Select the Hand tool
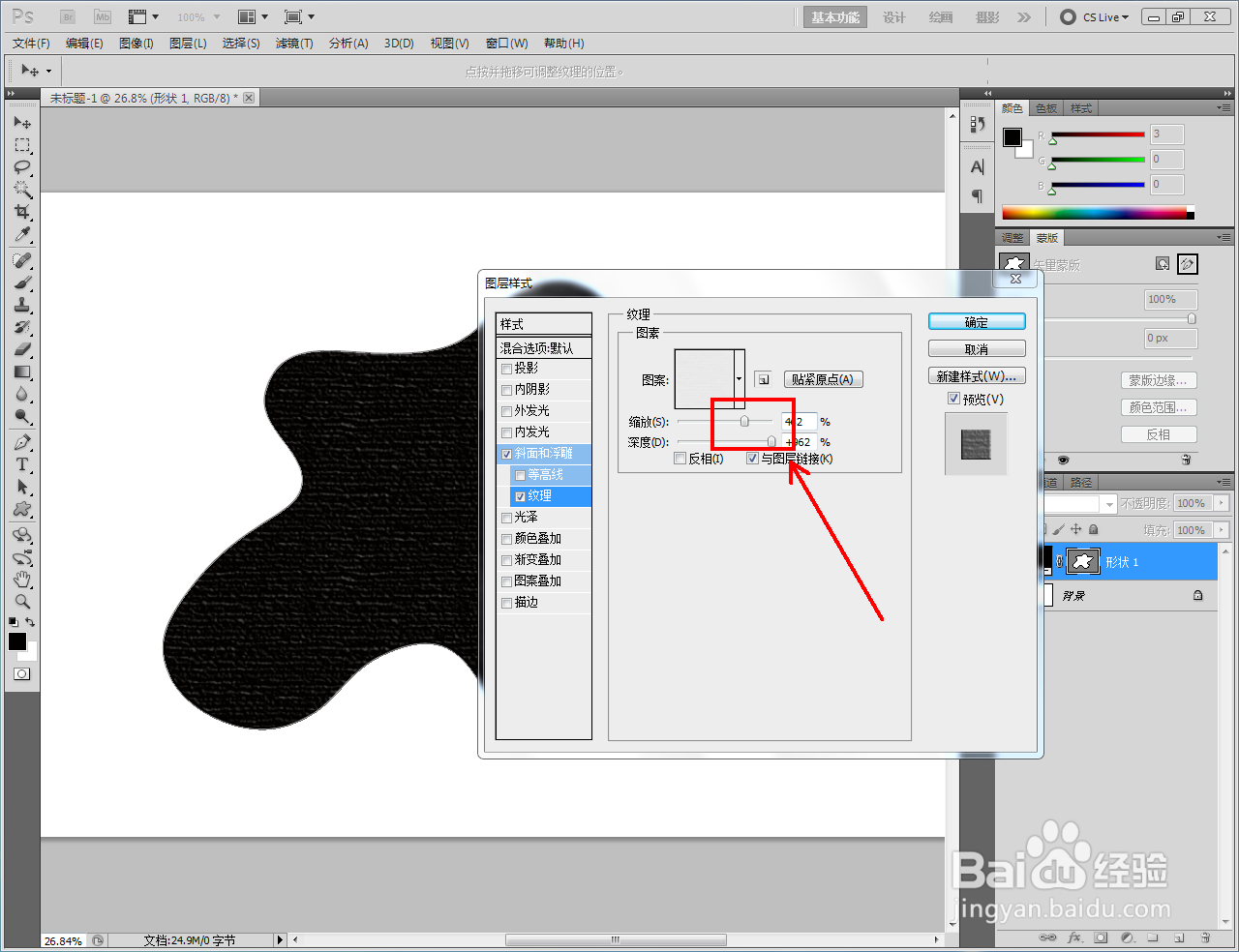This screenshot has width=1239, height=952. point(22,580)
